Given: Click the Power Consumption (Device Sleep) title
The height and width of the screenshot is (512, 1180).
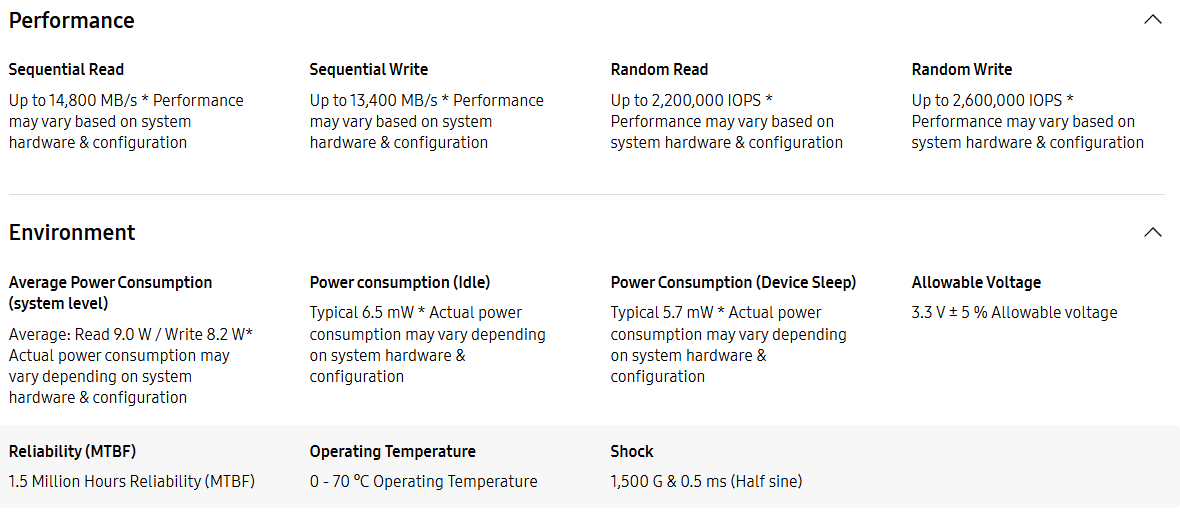Looking at the screenshot, I should (x=733, y=282).
